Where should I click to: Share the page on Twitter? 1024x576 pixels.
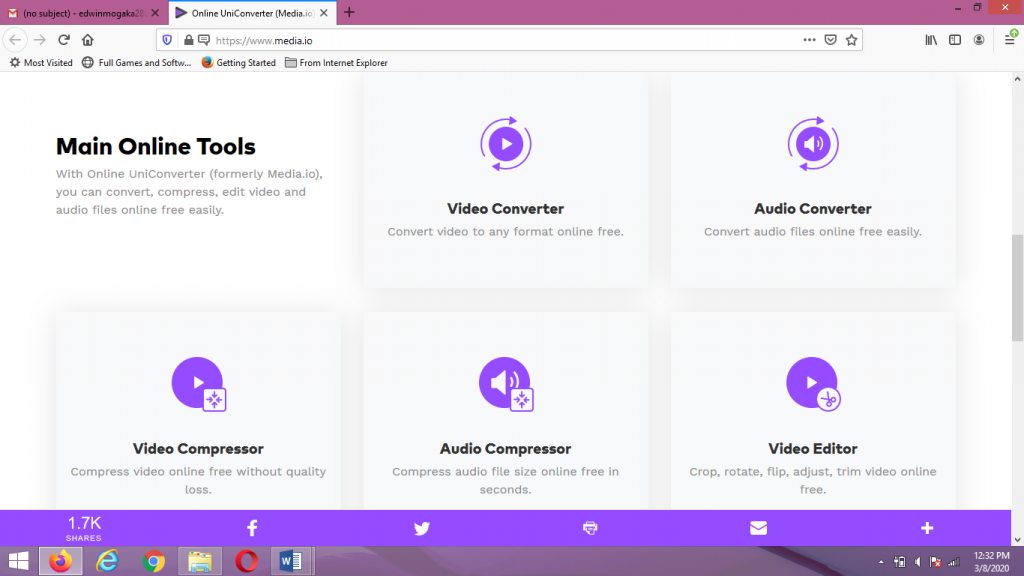tap(422, 528)
